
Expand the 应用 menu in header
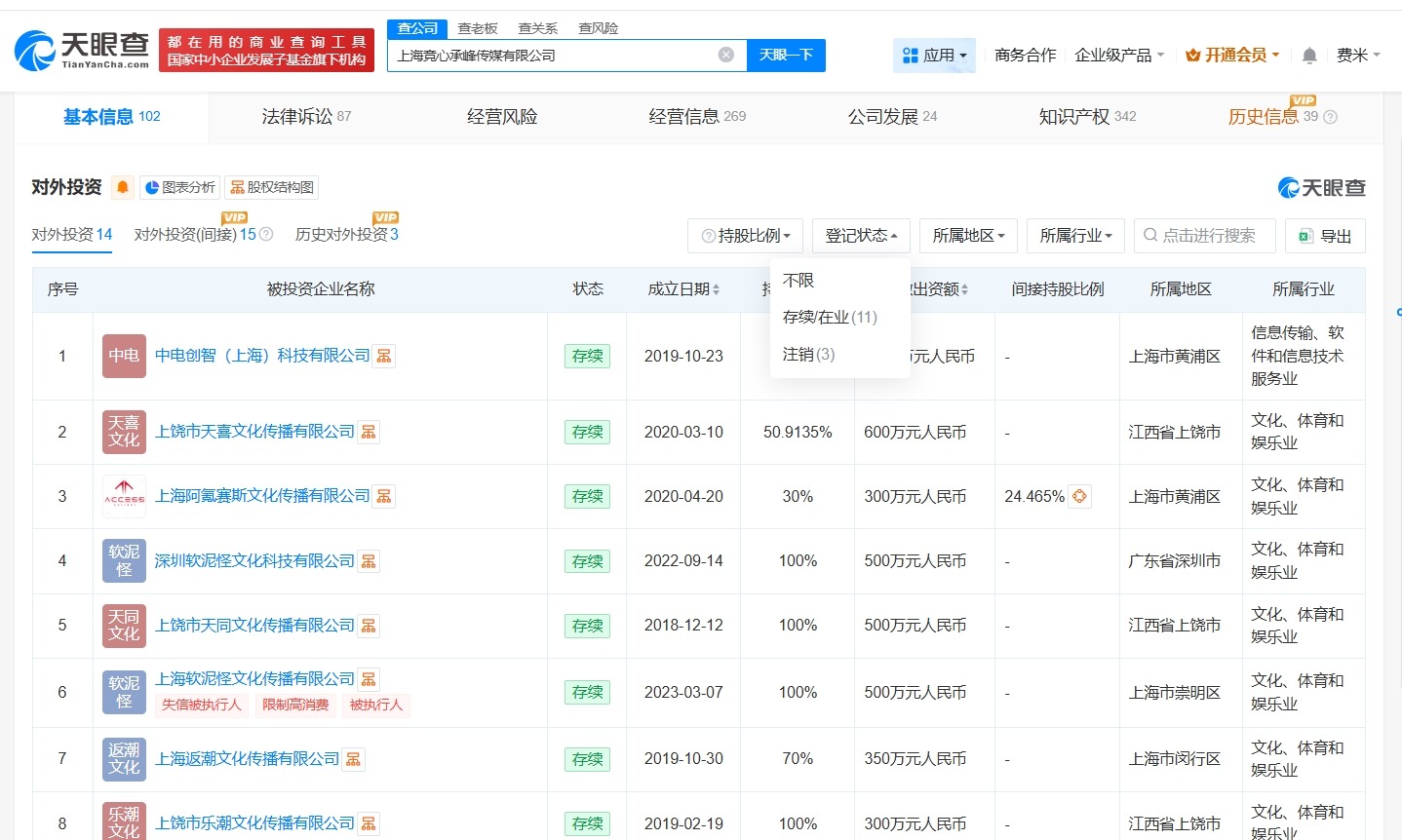934,56
